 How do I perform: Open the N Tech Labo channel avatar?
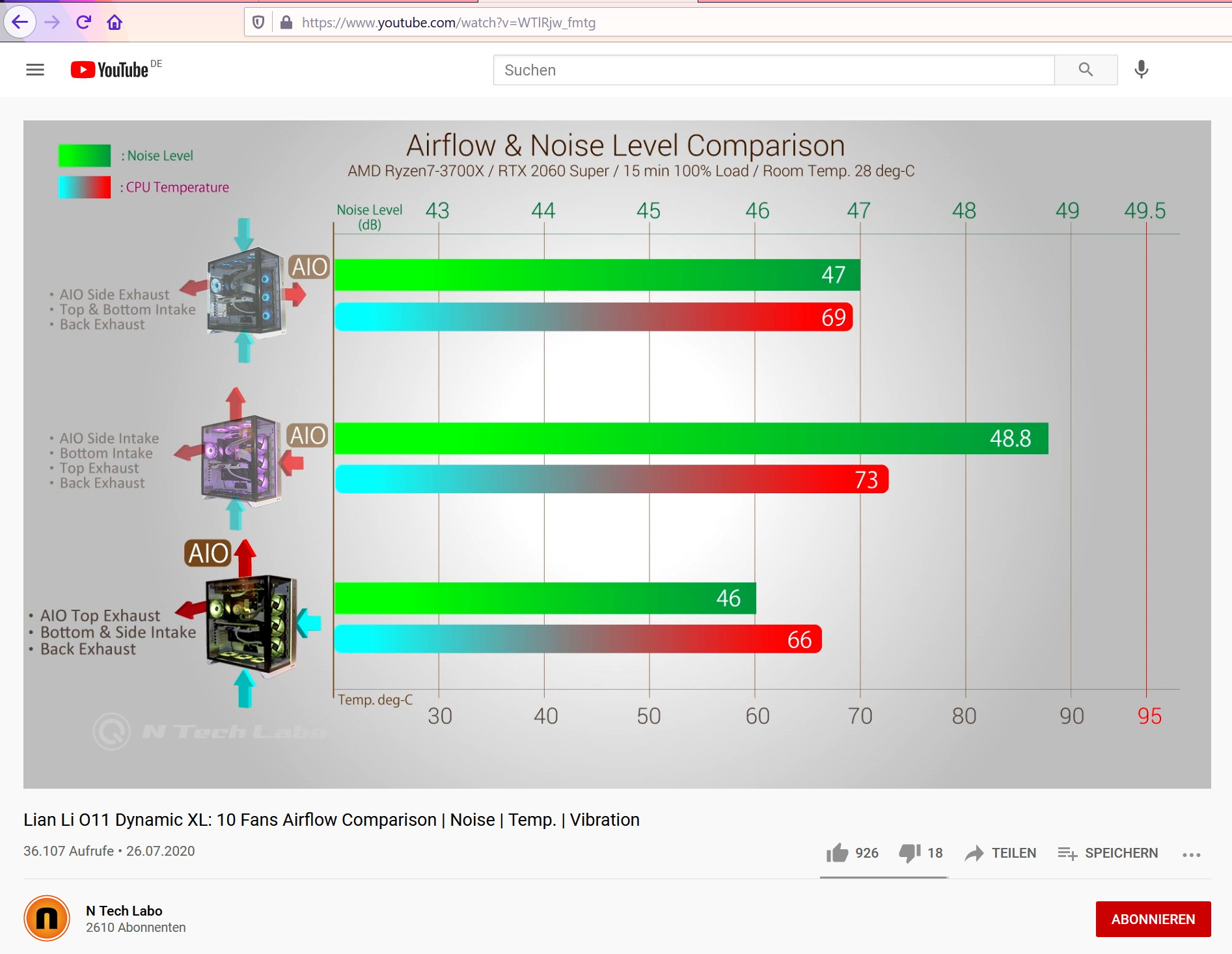[x=47, y=918]
